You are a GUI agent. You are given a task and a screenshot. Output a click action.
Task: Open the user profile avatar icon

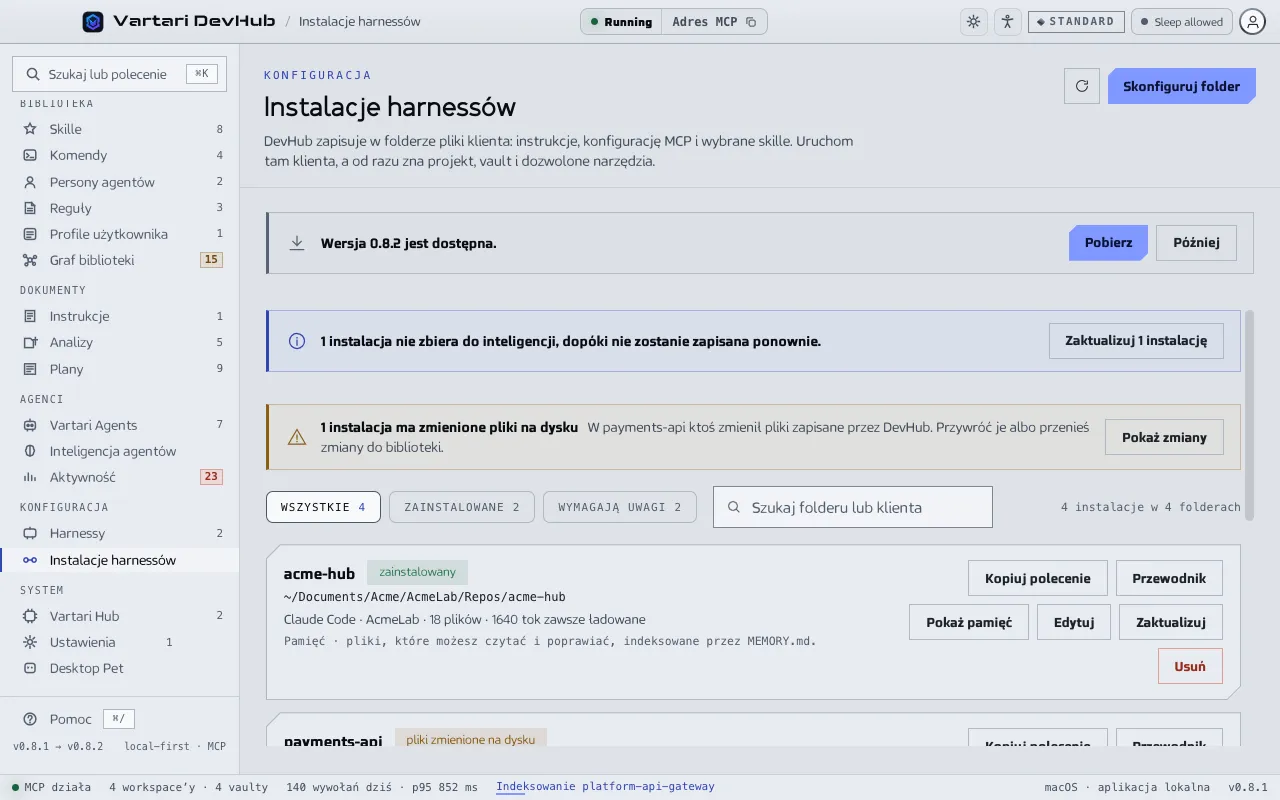(1252, 22)
